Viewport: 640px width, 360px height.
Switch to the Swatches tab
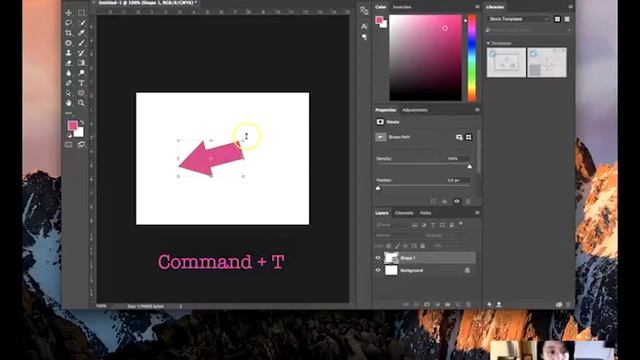tap(402, 7)
